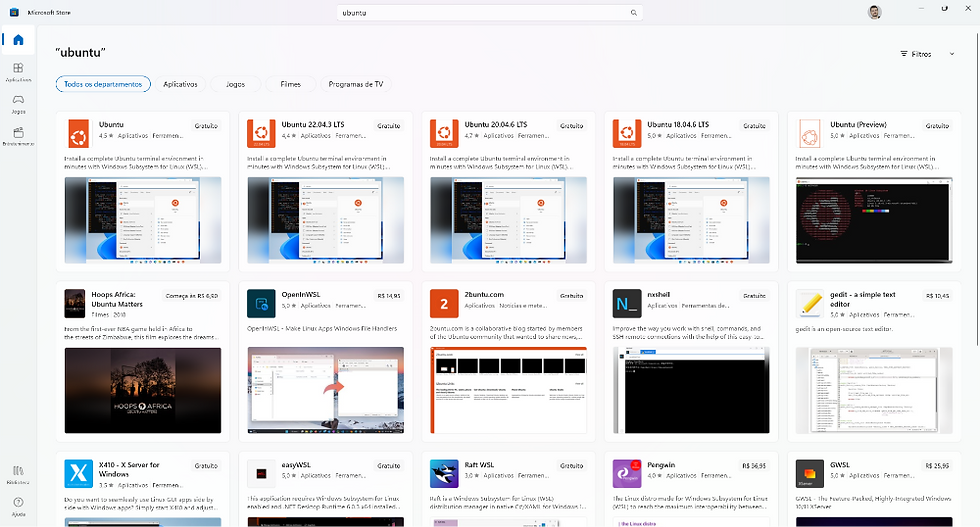Open the Hoops Africa movie thumbnail
Viewport: 980px width, 527px height.
point(142,390)
